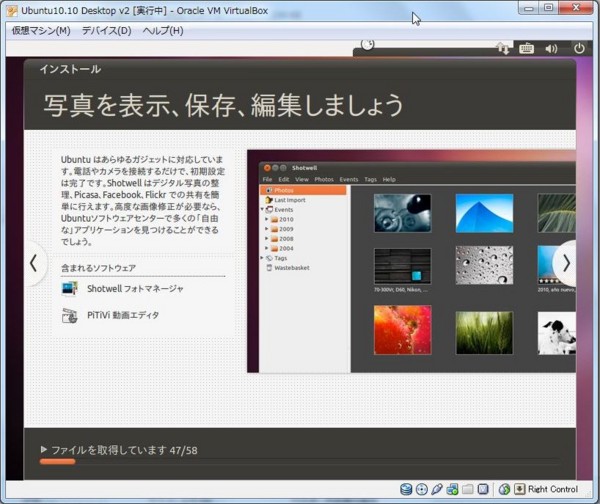Click the water droplets photo thumbnail

pos(484,265)
